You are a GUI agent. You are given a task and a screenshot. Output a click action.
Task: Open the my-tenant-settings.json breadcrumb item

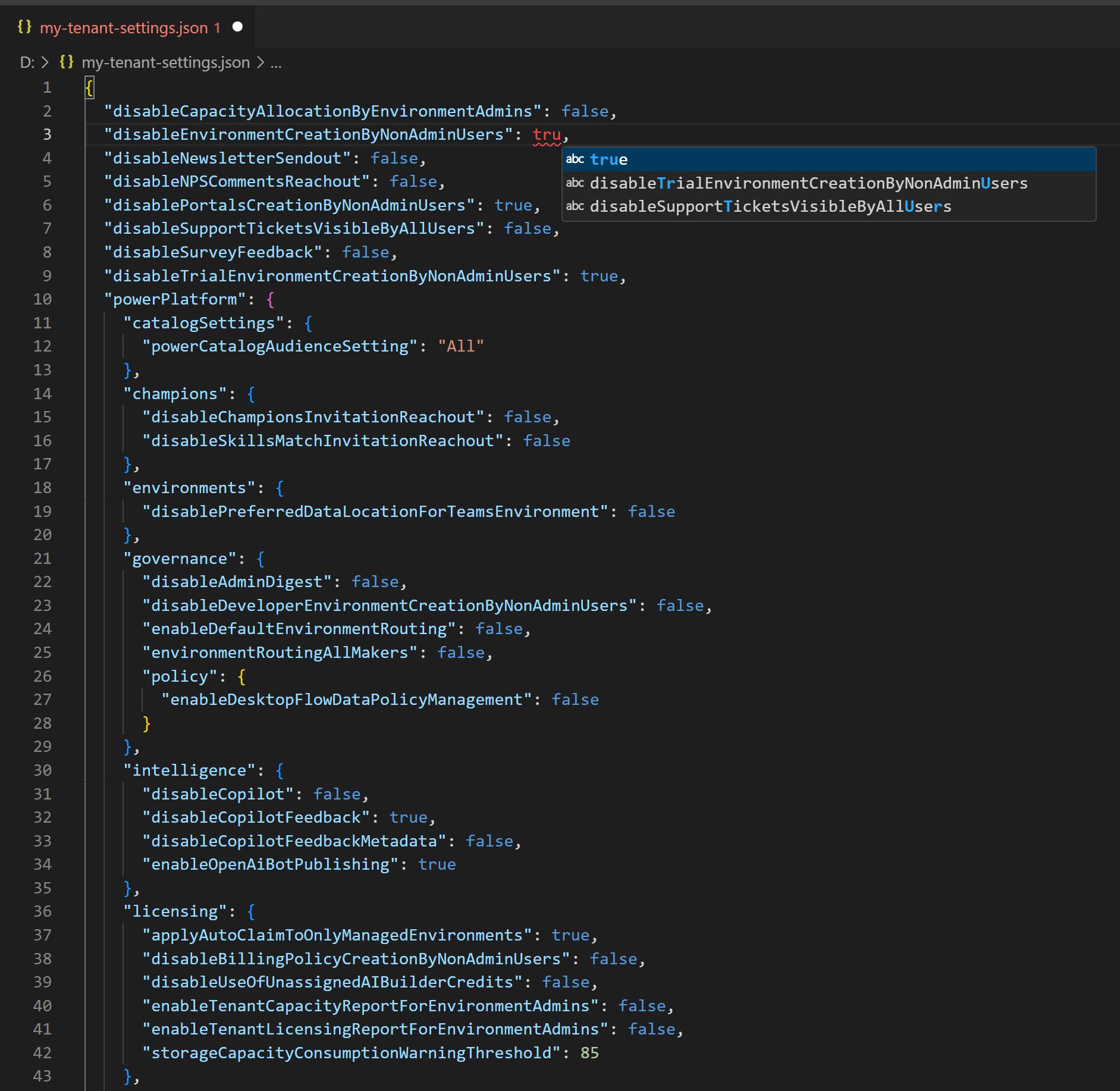[x=165, y=62]
